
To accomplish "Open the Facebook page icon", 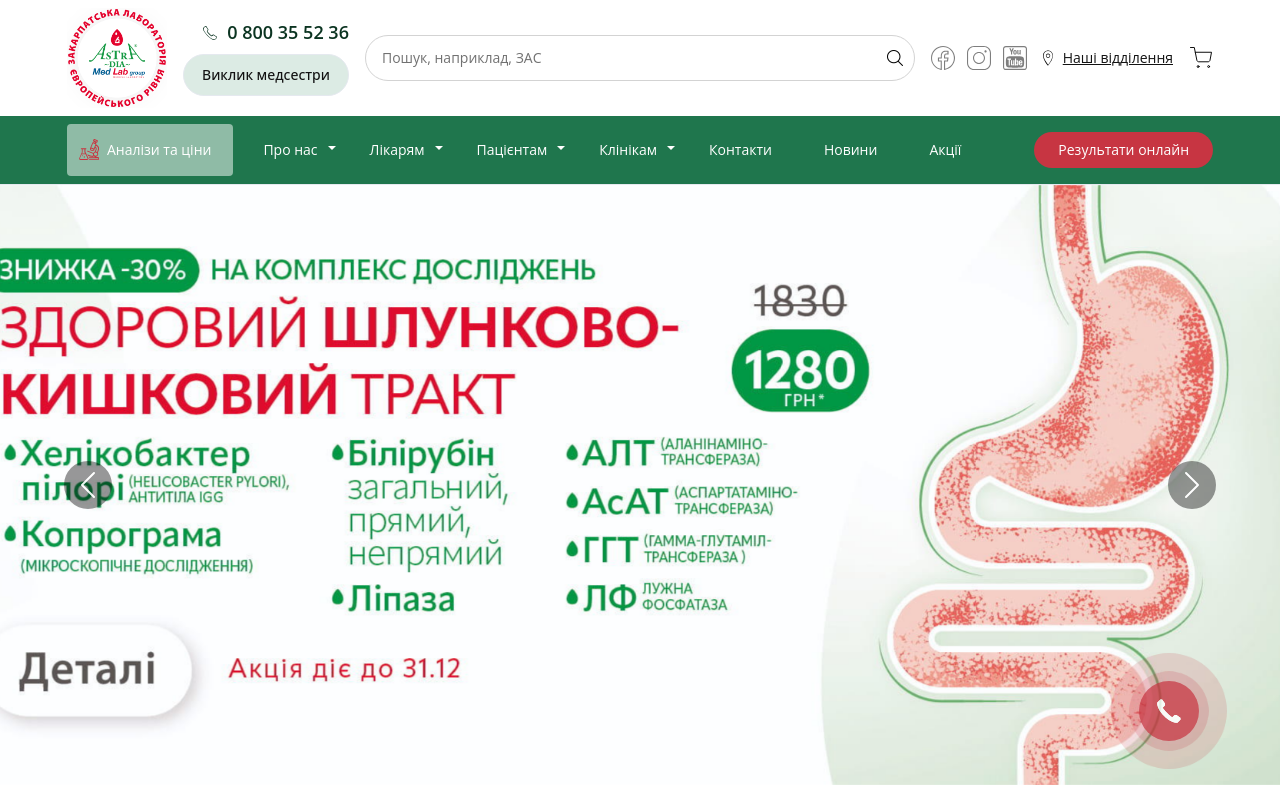I will coord(943,58).
